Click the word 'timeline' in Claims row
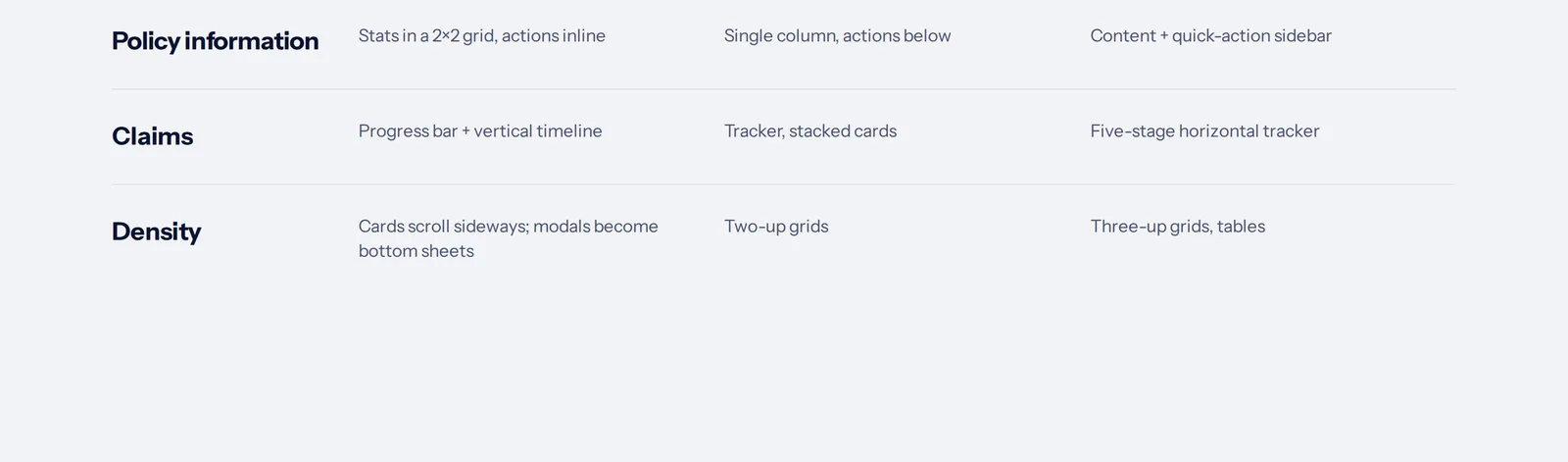The width and height of the screenshot is (1568, 462). click(x=569, y=131)
